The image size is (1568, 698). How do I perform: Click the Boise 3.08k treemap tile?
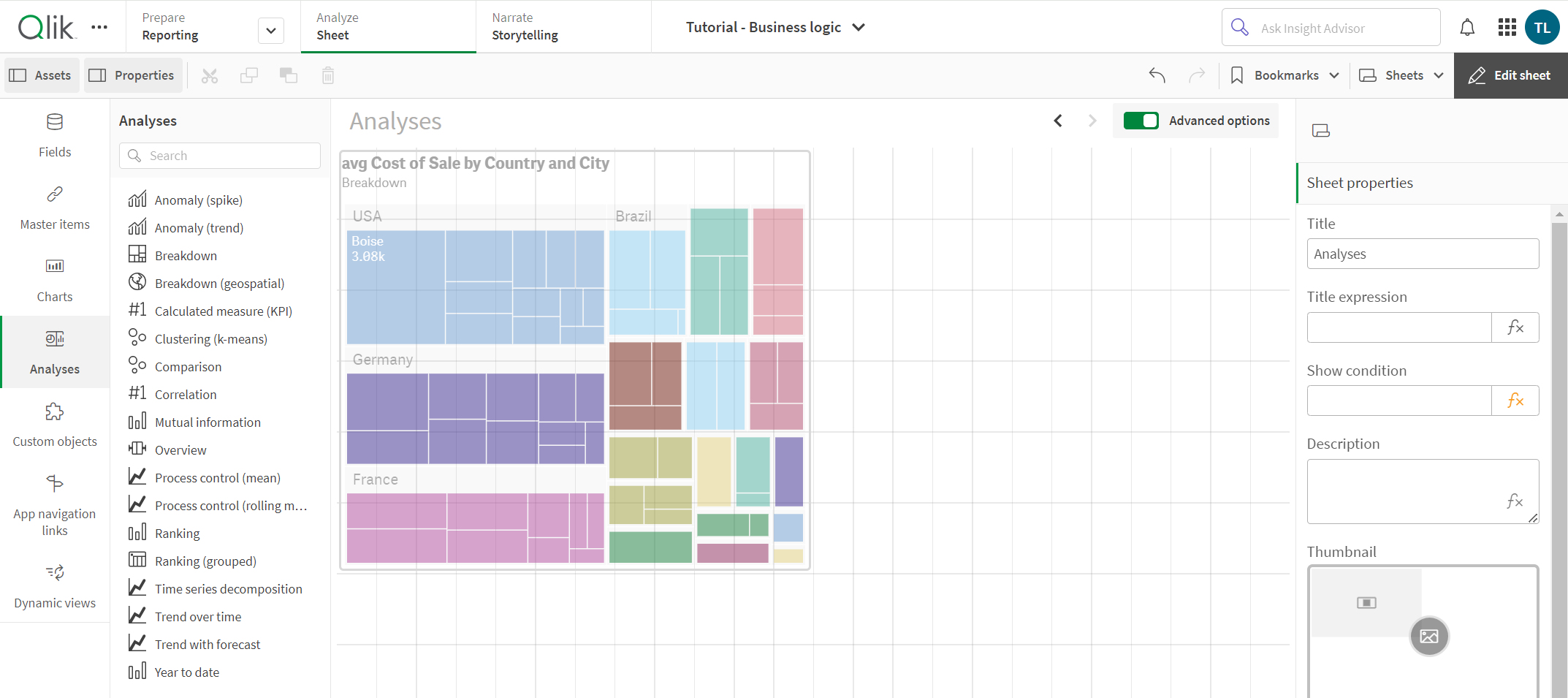pos(396,287)
